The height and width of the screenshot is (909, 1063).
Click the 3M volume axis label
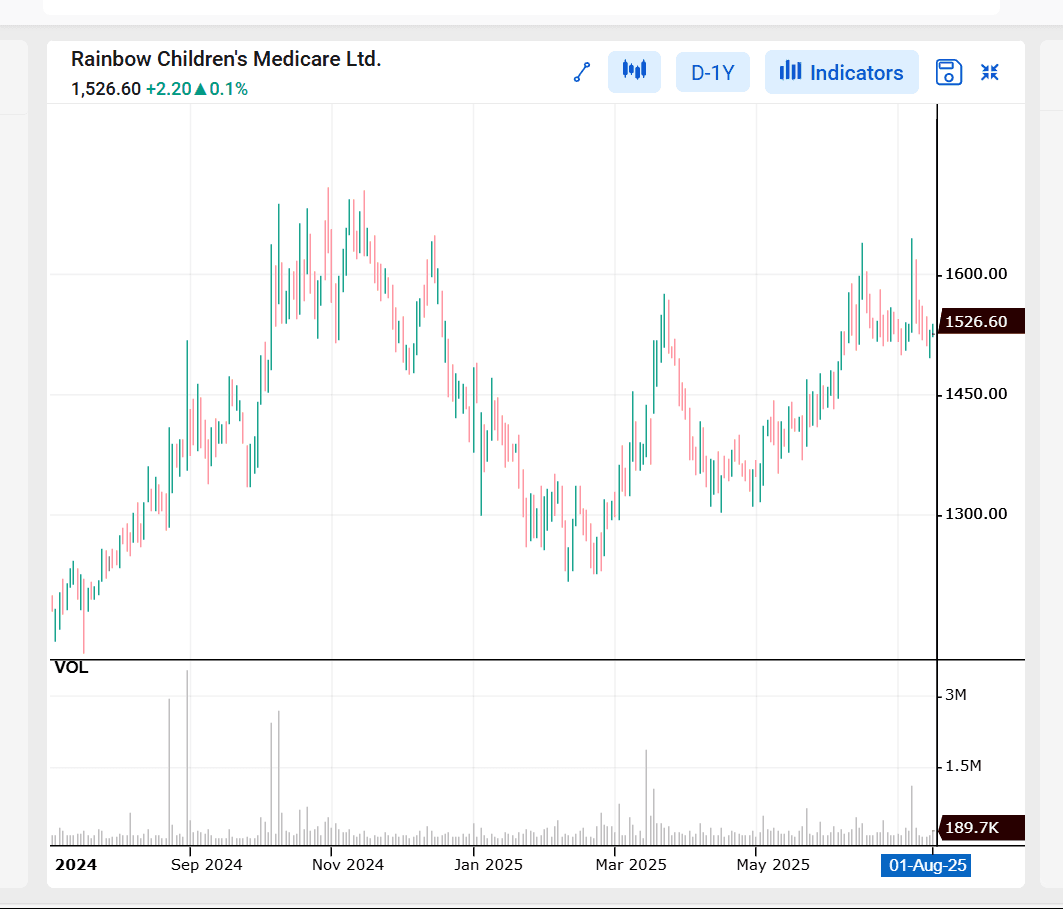pyautogui.click(x=956, y=695)
